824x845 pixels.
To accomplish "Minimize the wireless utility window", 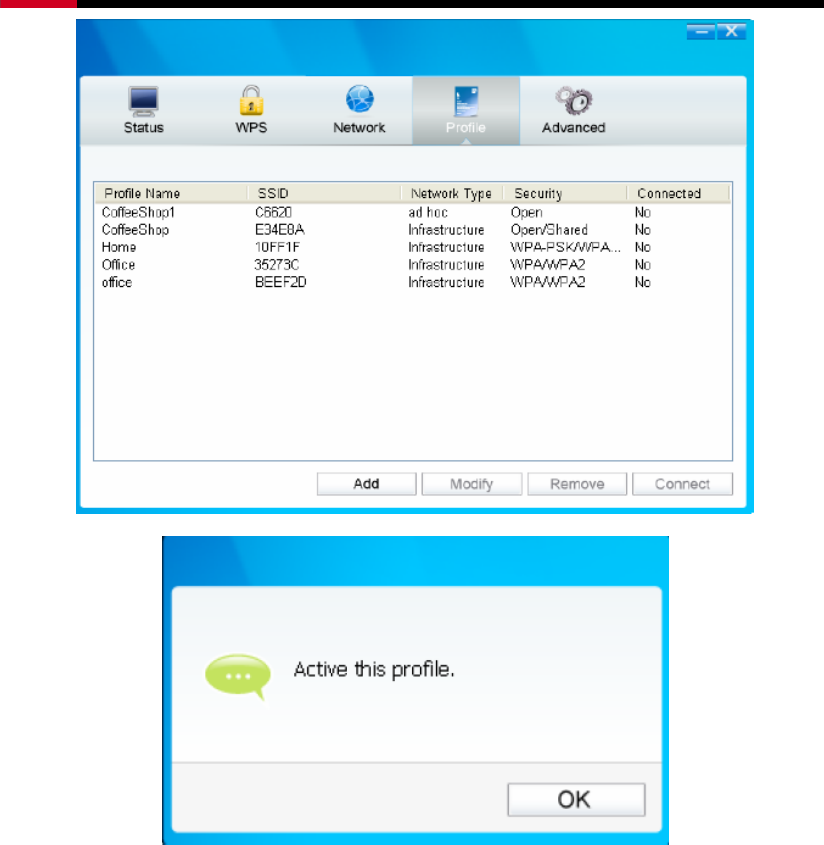I will click(701, 32).
